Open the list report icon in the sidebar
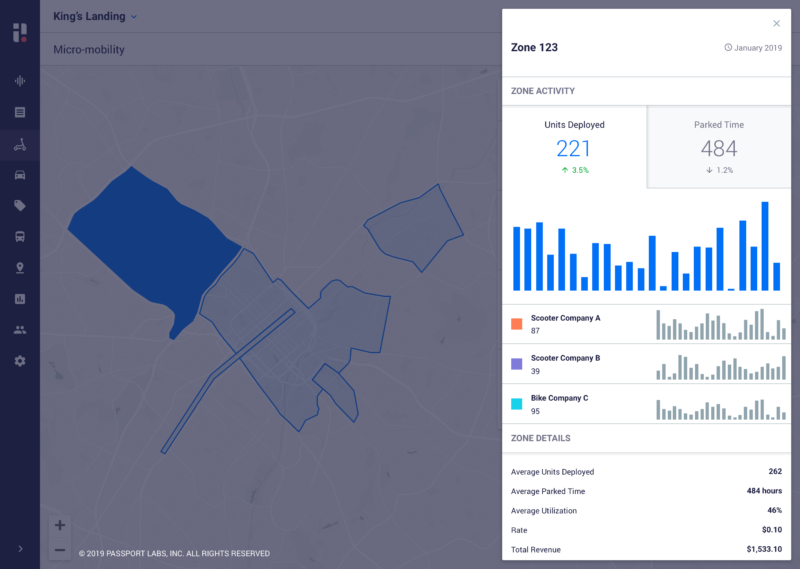This screenshot has height=569, width=800. (x=20, y=112)
